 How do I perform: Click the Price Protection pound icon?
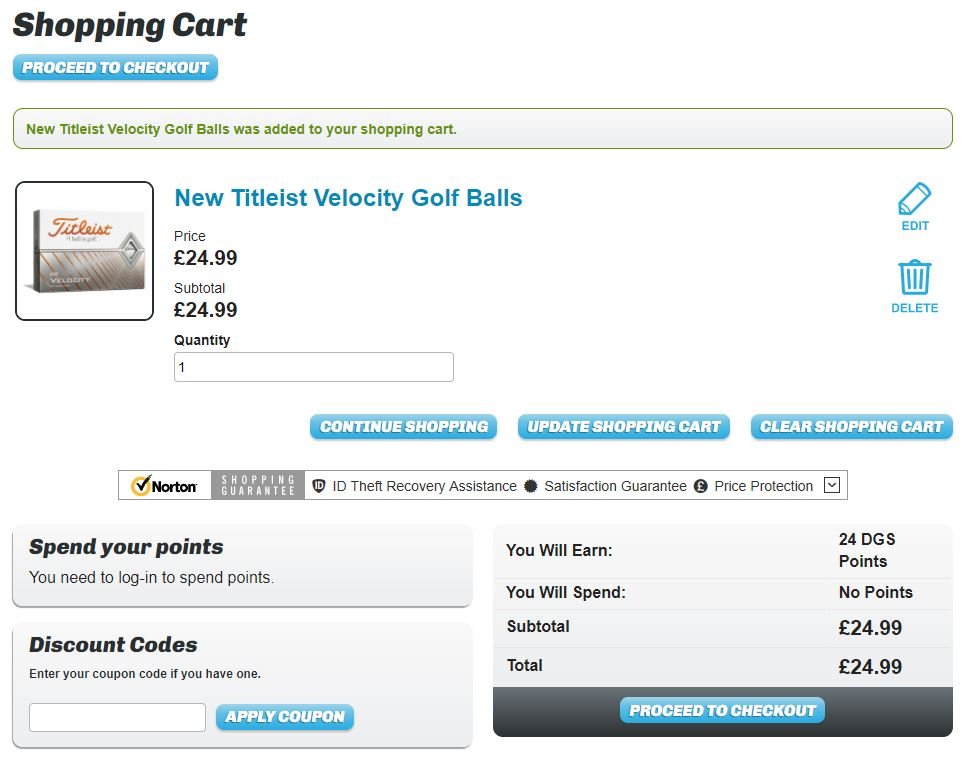coord(701,486)
